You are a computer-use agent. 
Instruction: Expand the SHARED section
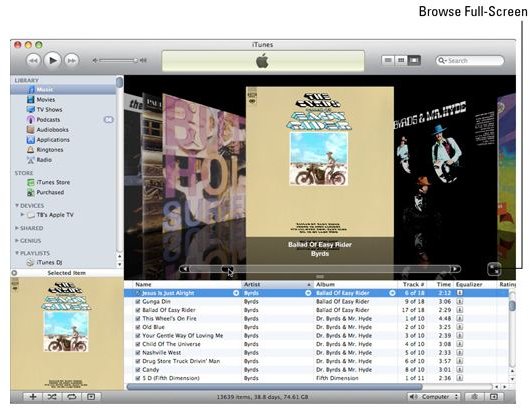[x=17, y=228]
